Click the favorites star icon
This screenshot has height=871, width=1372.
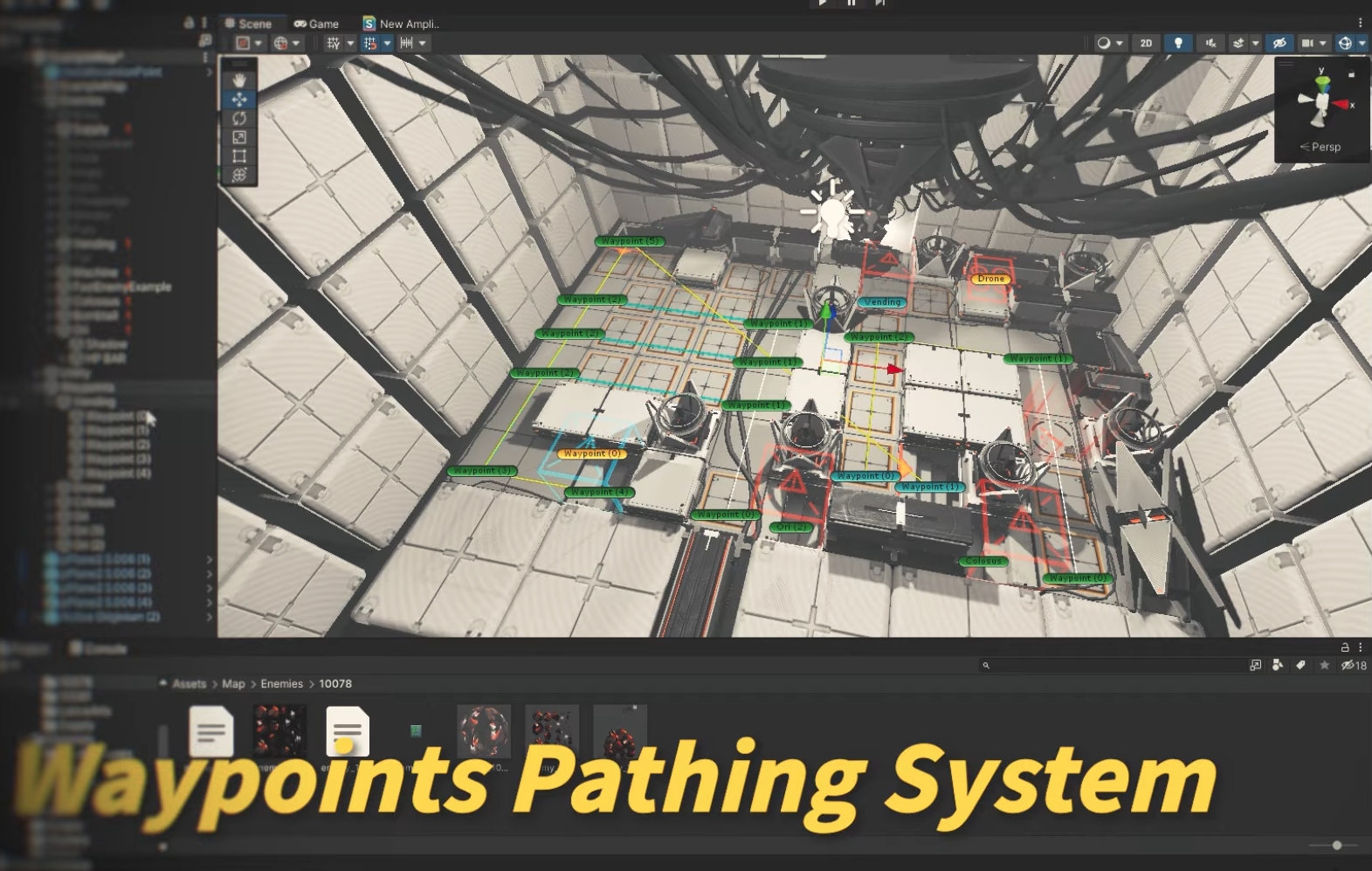(x=1324, y=665)
